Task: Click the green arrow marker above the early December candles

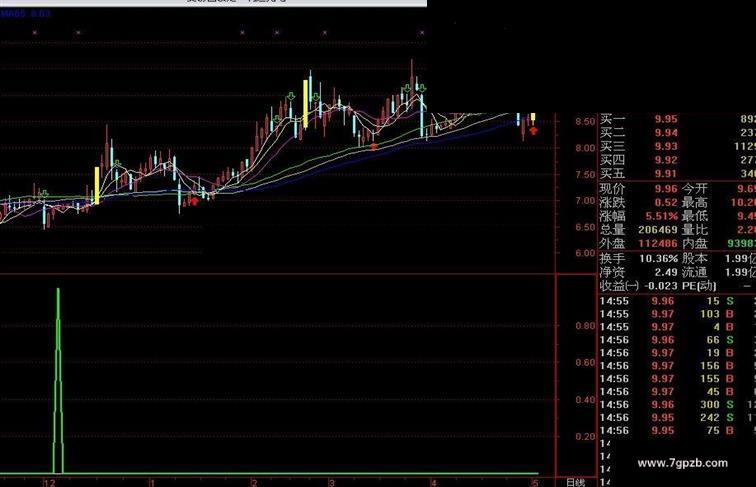Action: click(x=44, y=194)
